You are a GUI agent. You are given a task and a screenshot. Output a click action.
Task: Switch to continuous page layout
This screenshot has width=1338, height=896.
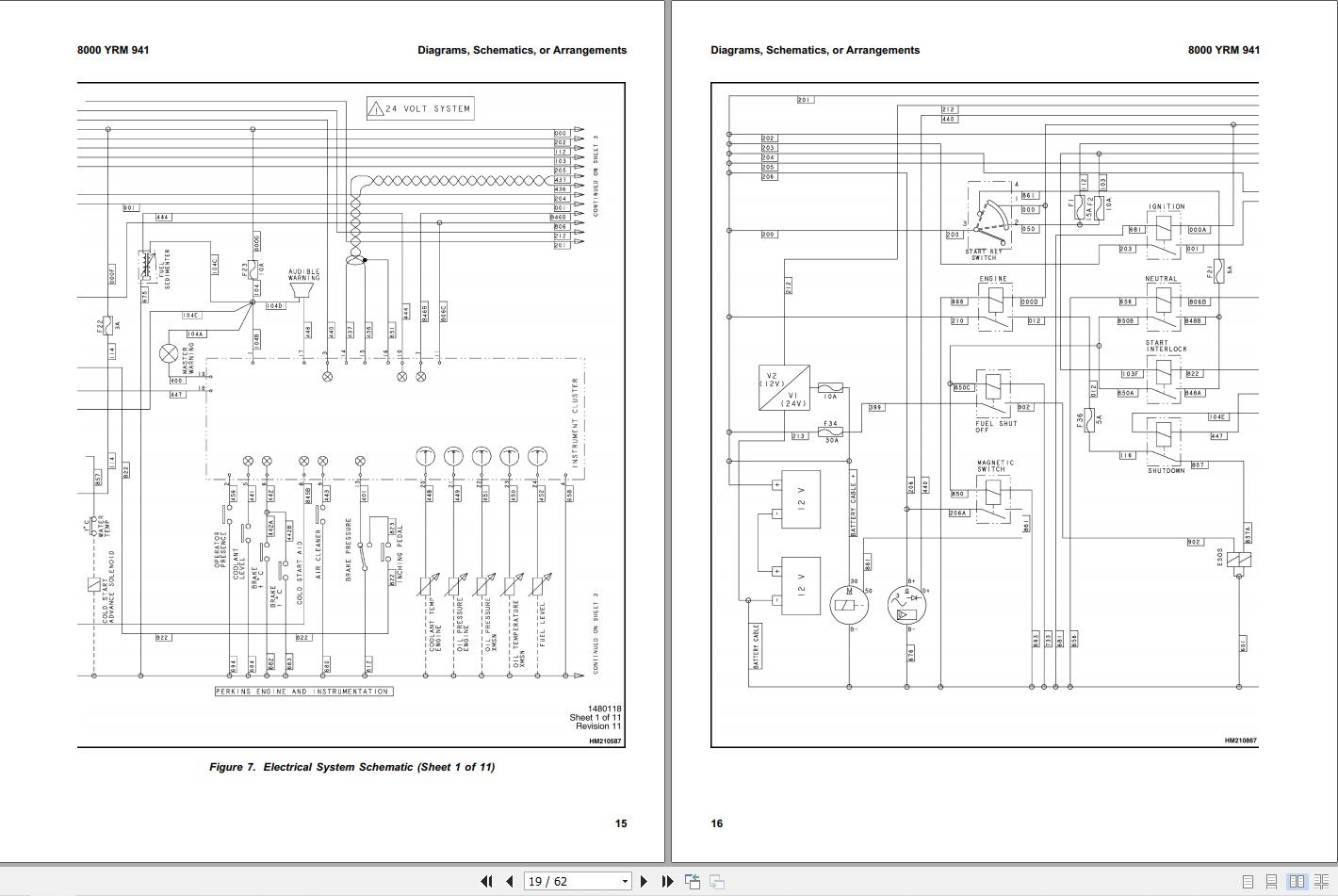(x=1271, y=882)
